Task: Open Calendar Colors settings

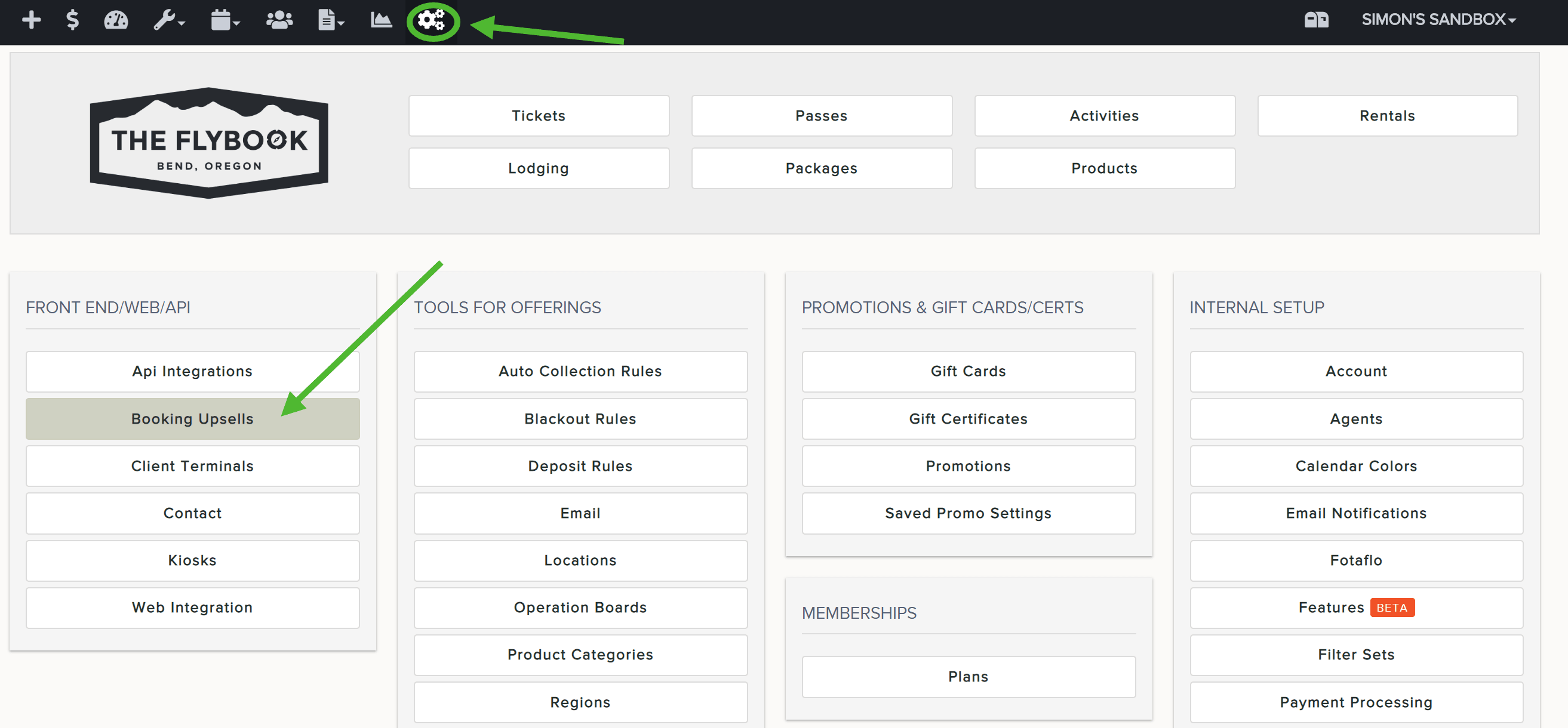Action: pos(1356,466)
